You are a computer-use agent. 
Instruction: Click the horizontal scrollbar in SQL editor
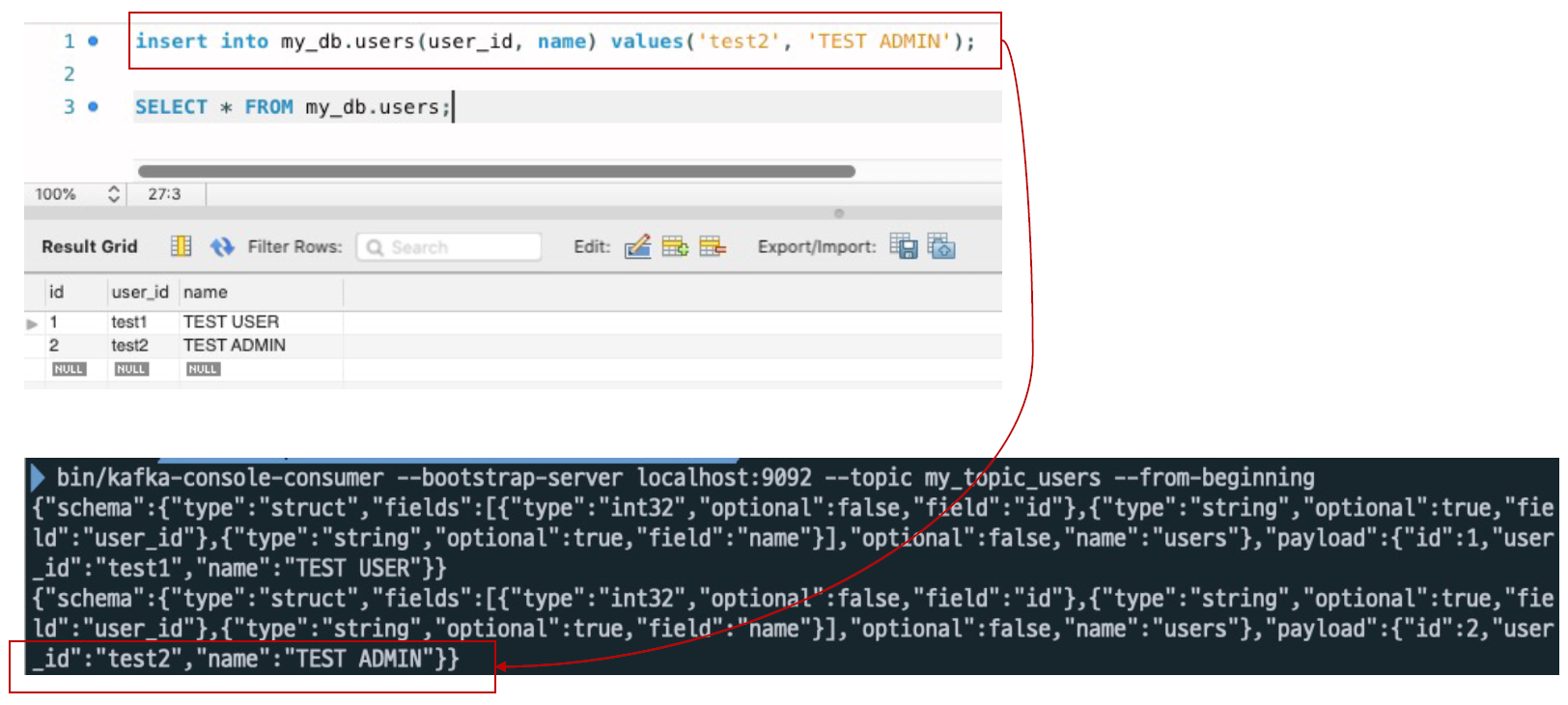click(x=496, y=171)
